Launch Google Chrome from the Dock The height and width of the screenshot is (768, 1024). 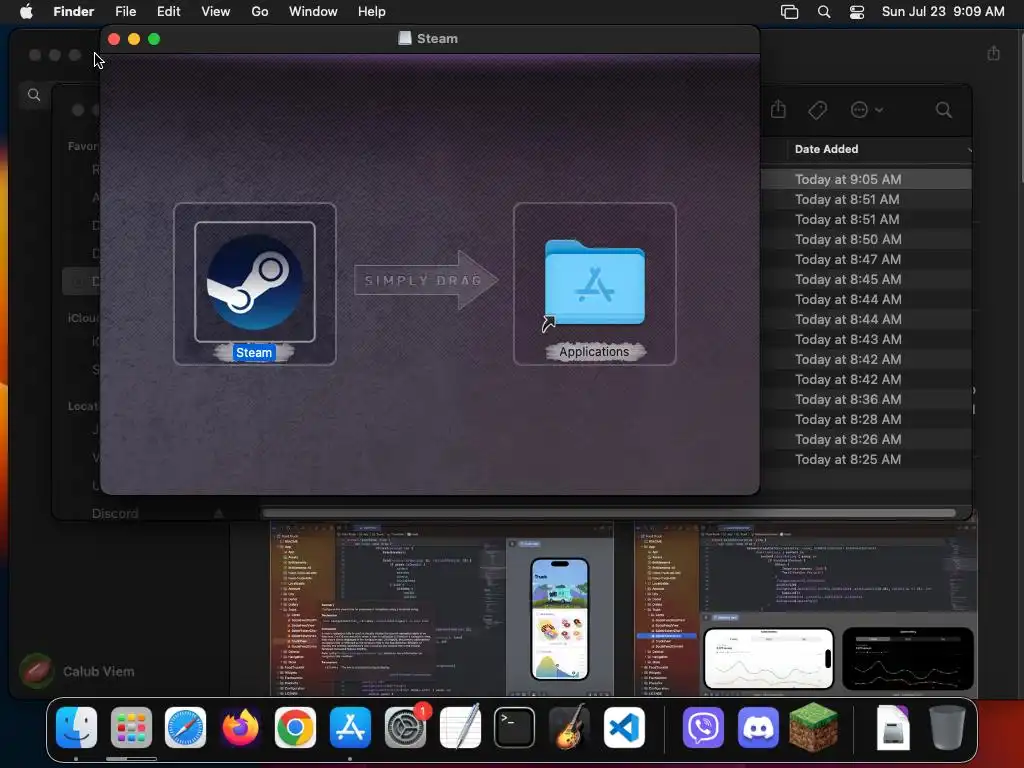(x=295, y=728)
